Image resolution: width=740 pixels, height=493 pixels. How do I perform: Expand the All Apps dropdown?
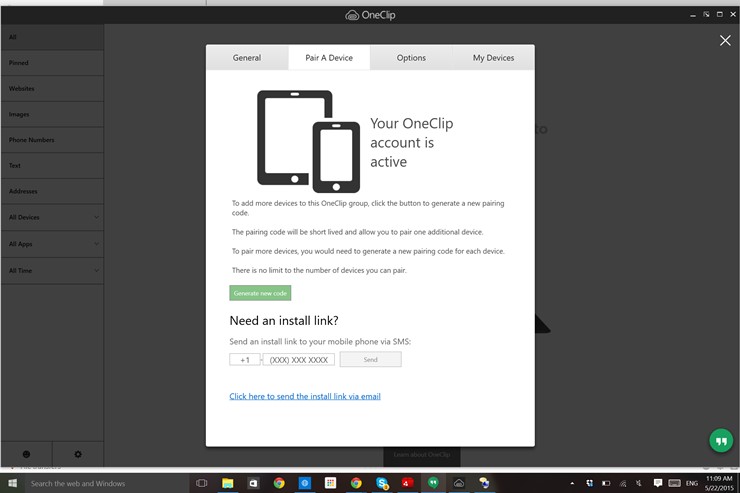point(52,244)
